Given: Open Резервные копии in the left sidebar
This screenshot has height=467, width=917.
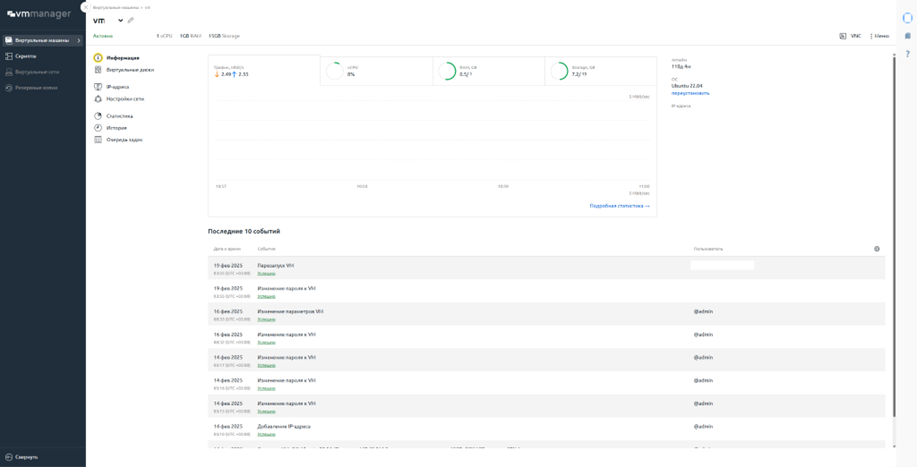Looking at the screenshot, I should click(36, 88).
